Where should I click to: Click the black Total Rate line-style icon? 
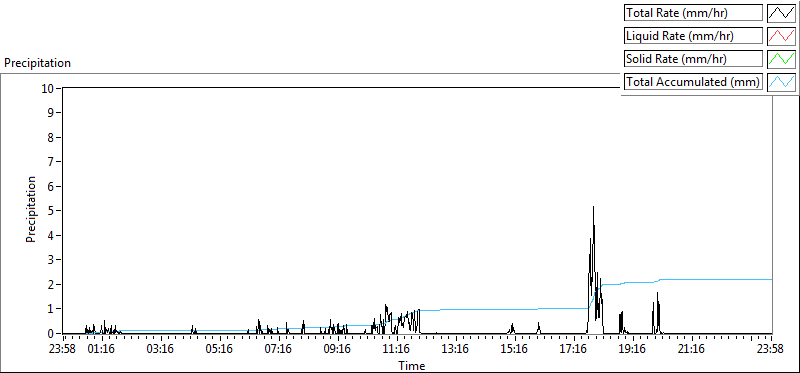[x=782, y=13]
